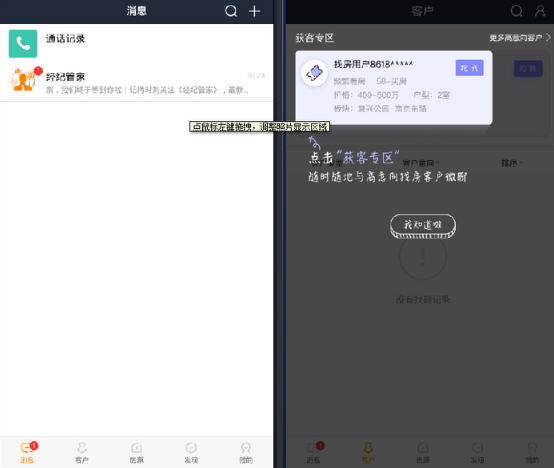Viewport: 554px width, 468px height.
Task: Click the 我知道啦 button
Action: (423, 225)
